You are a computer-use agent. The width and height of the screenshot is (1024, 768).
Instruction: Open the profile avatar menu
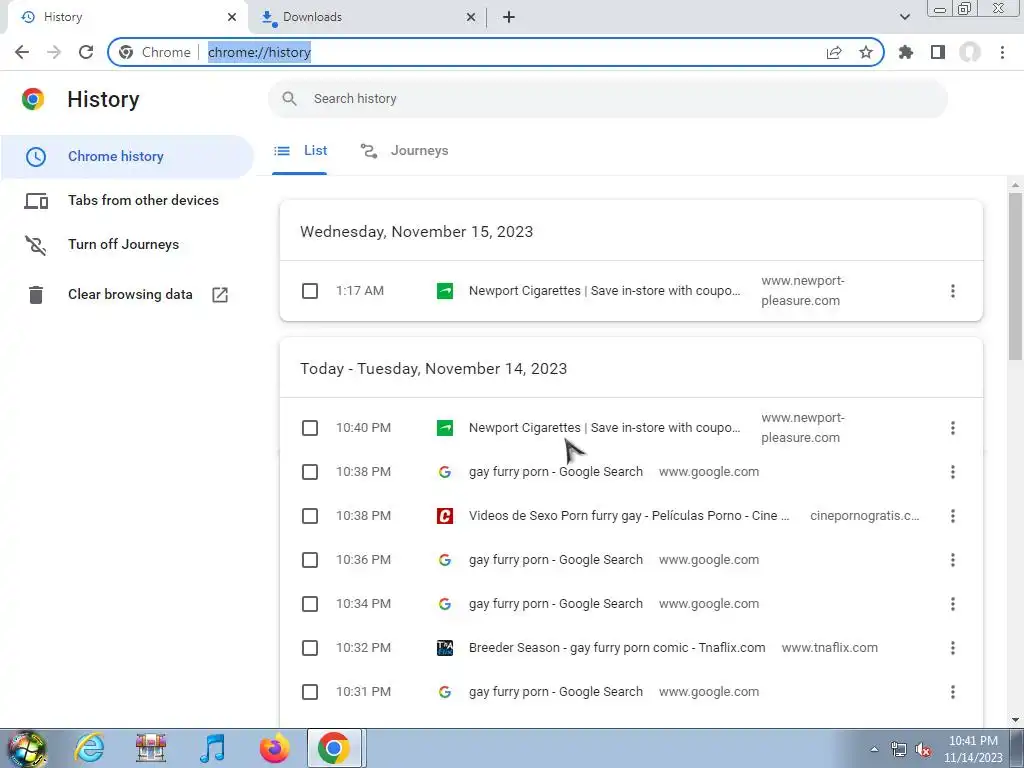coord(970,52)
